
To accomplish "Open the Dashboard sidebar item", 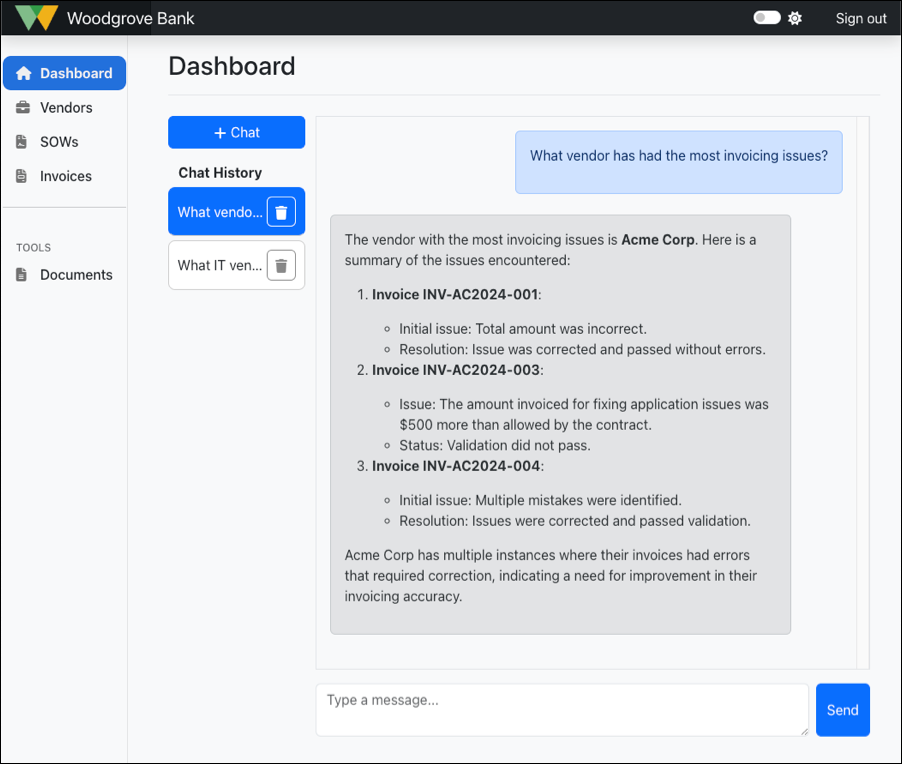I will 64,73.
